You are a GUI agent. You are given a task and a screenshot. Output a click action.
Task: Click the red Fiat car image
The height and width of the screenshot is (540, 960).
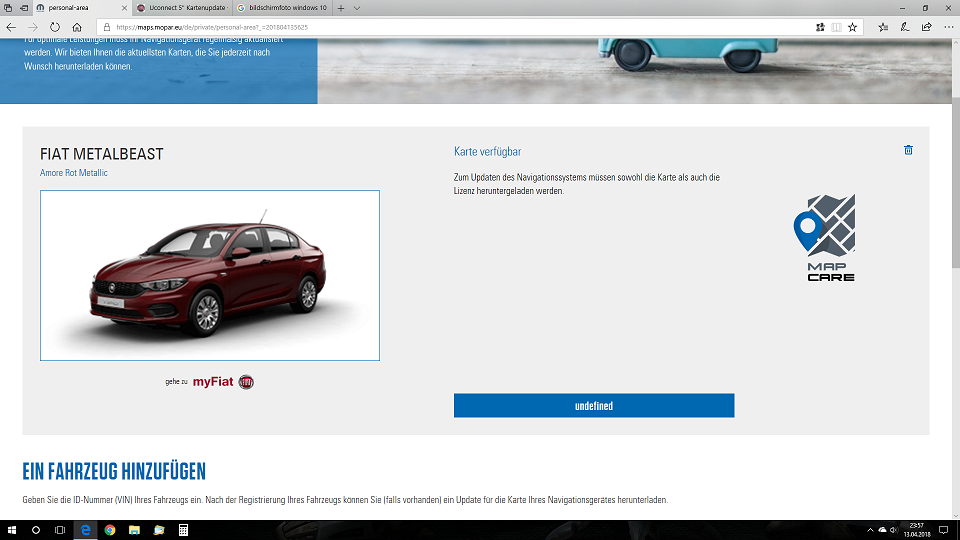pyautogui.click(x=209, y=275)
